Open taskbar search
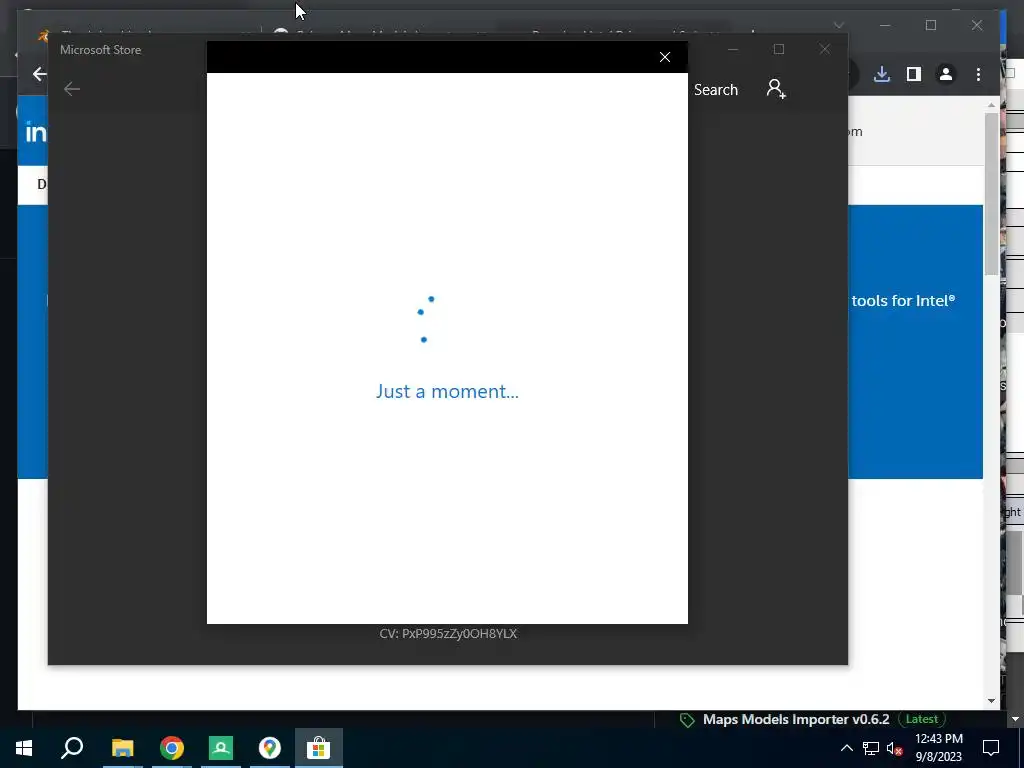 click(72, 748)
